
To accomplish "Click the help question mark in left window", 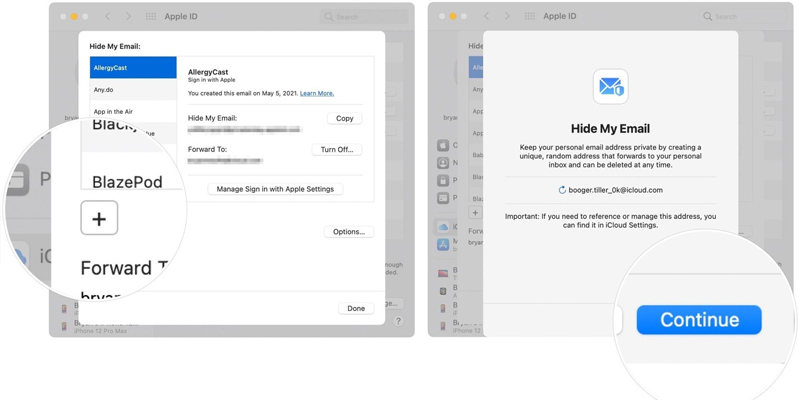I will click(398, 321).
